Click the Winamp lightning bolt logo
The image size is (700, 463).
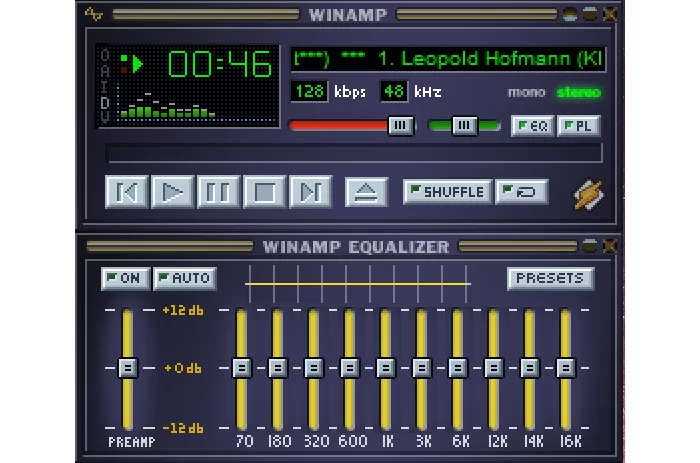[588, 195]
